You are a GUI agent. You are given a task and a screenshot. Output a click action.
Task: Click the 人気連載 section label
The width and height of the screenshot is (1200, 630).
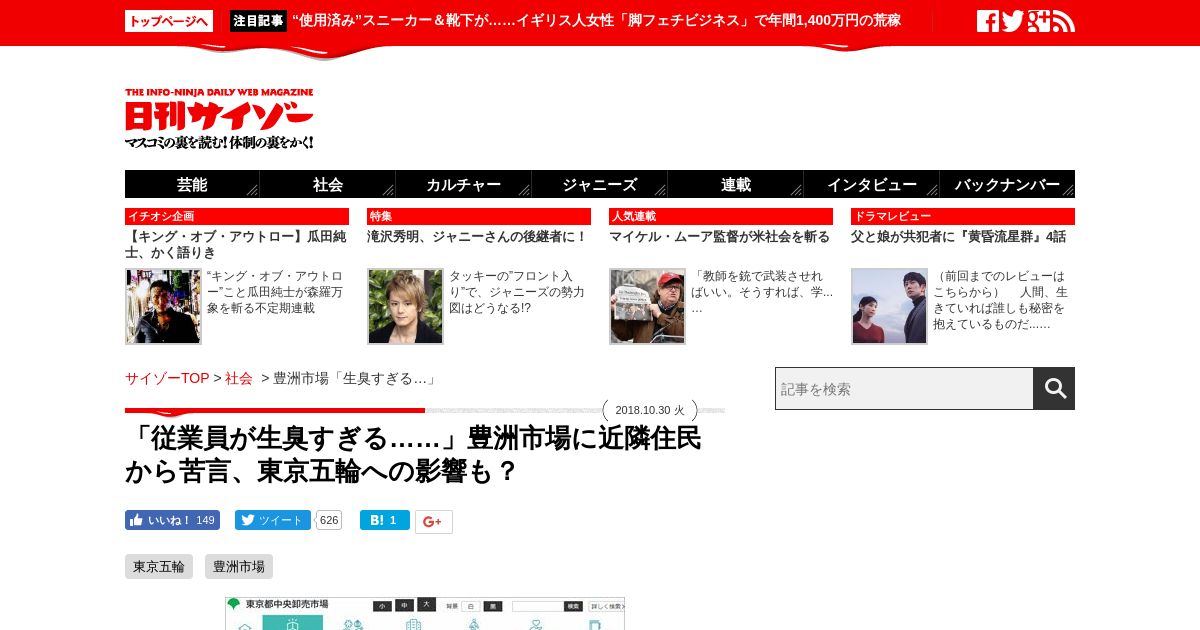pos(721,216)
